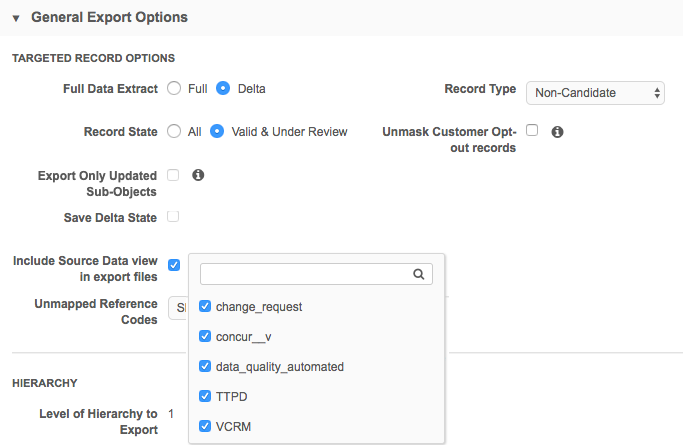This screenshot has width=683, height=445.
Task: Toggle the Save Delta State checkbox
Action: pyautogui.click(x=173, y=217)
